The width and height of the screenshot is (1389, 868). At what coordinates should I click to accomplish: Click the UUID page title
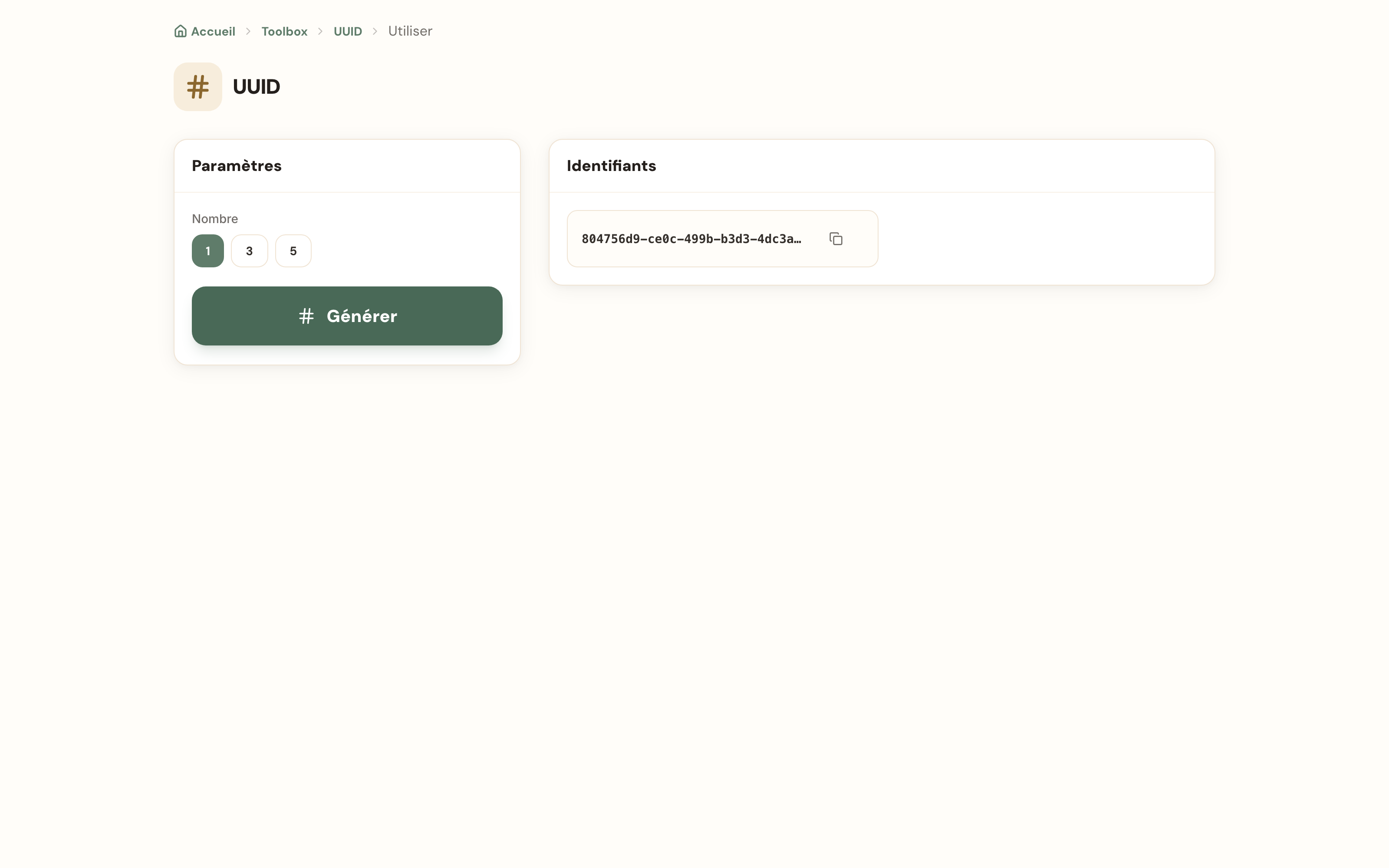(256, 87)
